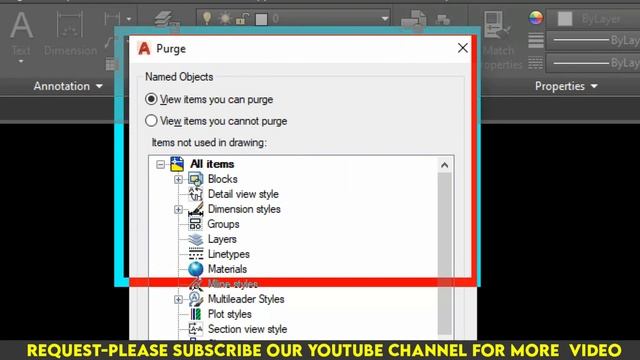Select 'Detail view style' tree entry
Screen dimensions: 640x360
(x=243, y=194)
